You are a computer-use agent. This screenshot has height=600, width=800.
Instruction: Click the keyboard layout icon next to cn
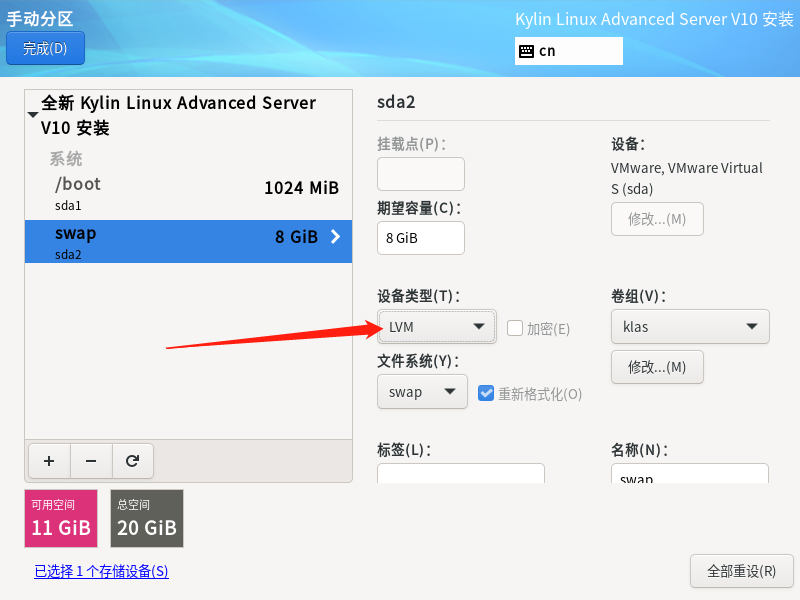click(526, 51)
